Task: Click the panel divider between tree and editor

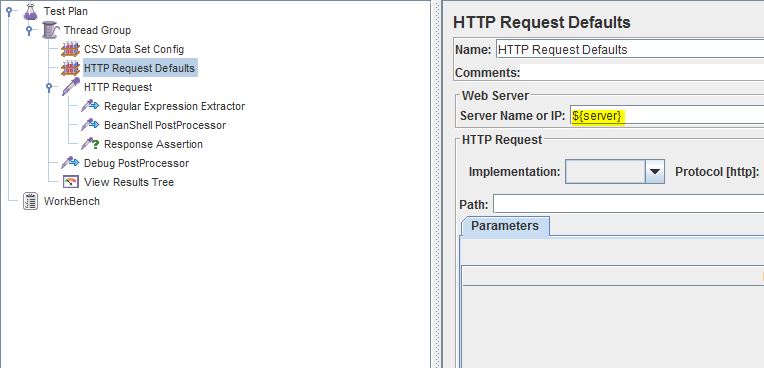Action: point(436,184)
